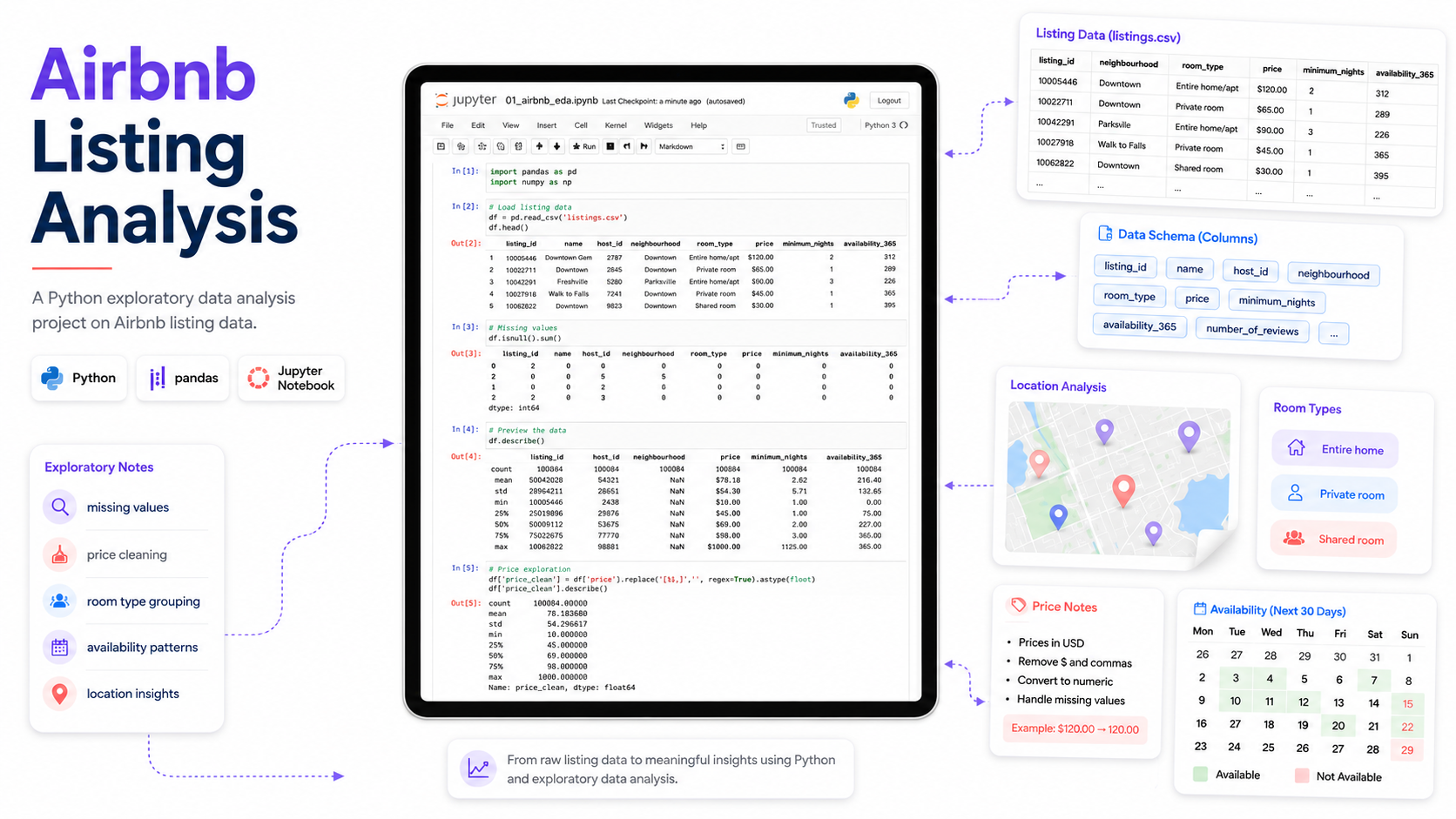This screenshot has height=819, width=1456.
Task: Click the chart icon in the bottom caption banner
Action: [x=478, y=769]
